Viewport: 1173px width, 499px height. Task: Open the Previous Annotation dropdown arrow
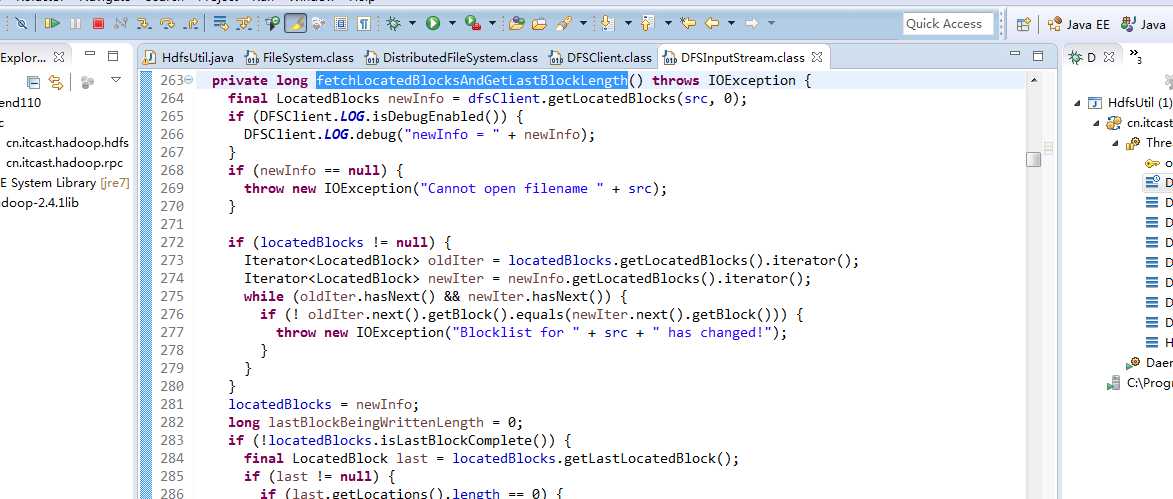668,23
